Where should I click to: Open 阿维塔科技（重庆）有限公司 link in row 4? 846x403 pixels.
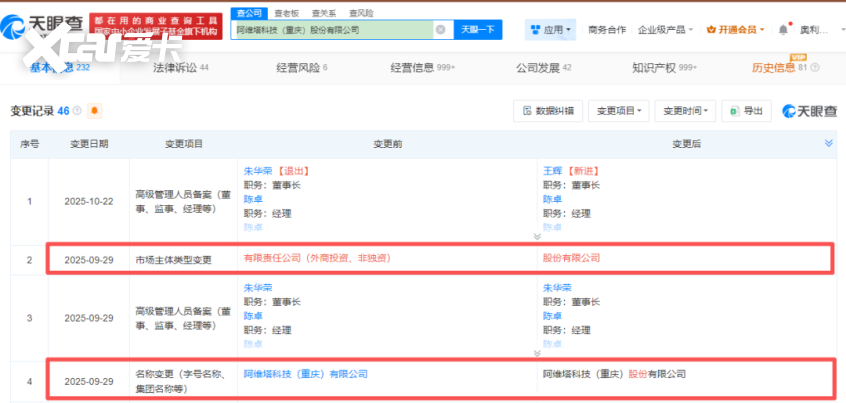305,373
